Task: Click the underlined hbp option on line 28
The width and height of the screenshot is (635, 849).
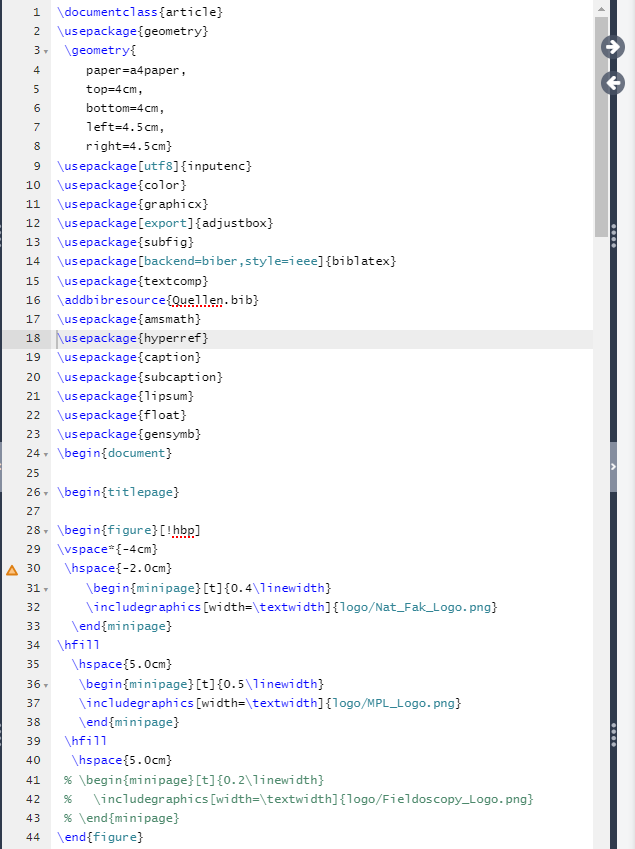Action: (x=183, y=530)
